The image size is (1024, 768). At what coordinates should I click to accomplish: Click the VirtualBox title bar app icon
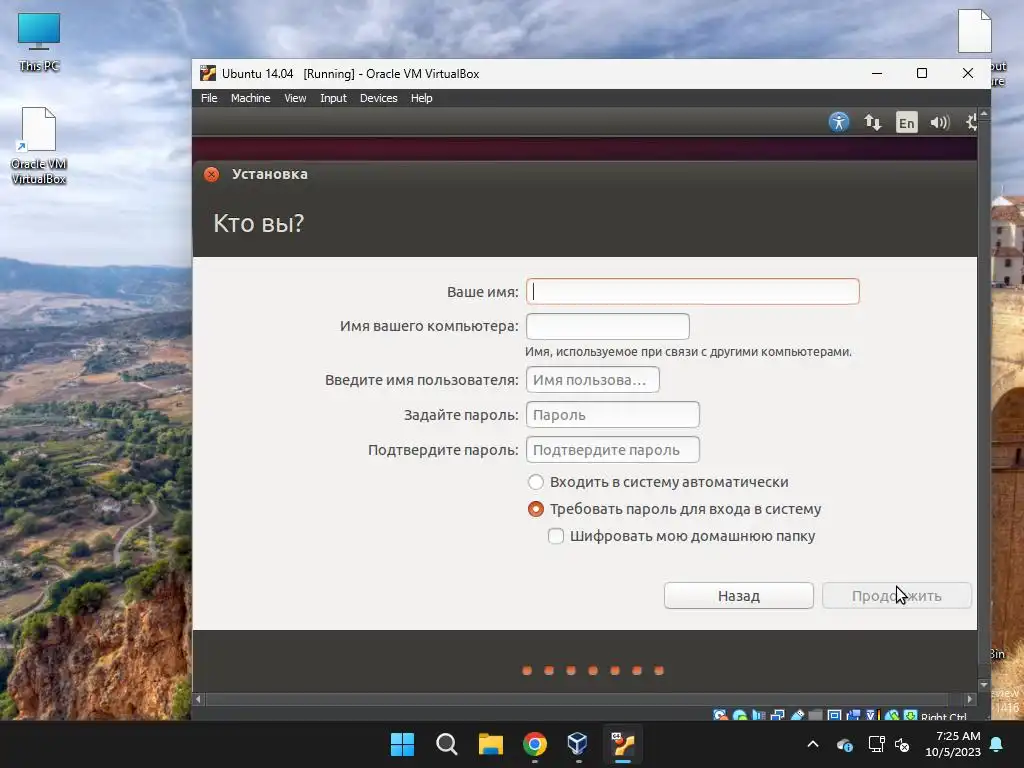(208, 73)
